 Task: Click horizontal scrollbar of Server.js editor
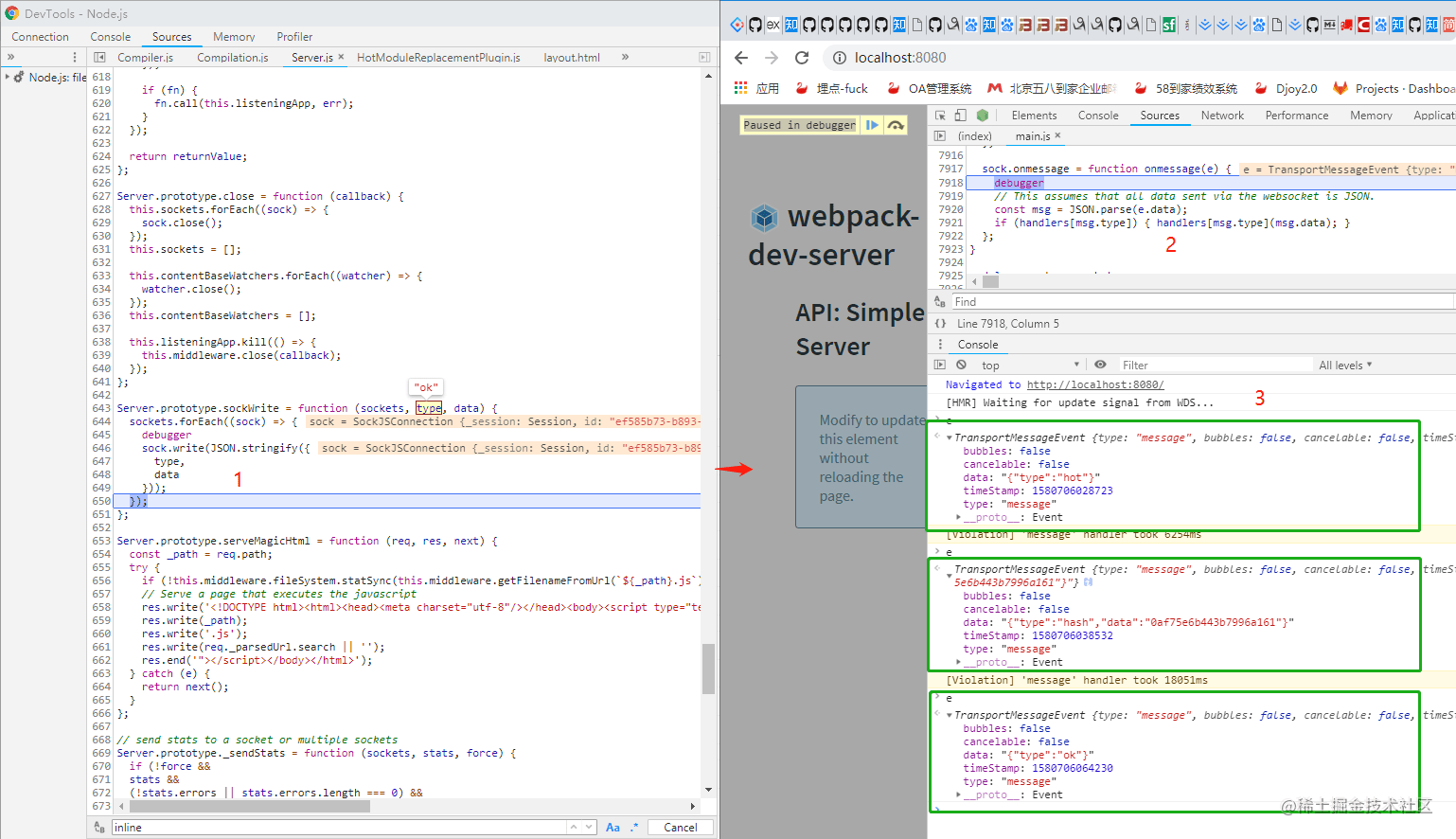(249, 807)
